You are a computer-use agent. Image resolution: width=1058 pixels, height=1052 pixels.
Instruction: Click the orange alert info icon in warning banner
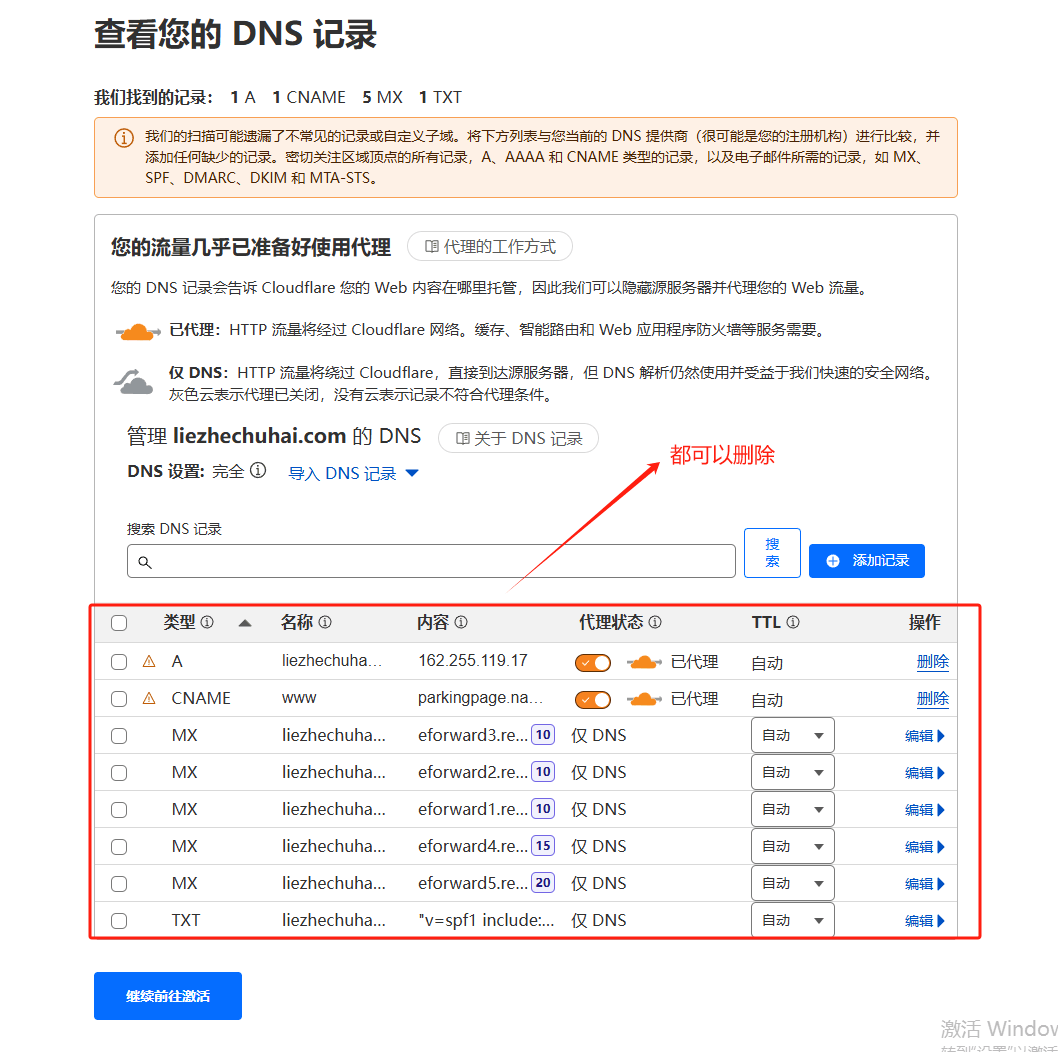tap(123, 138)
